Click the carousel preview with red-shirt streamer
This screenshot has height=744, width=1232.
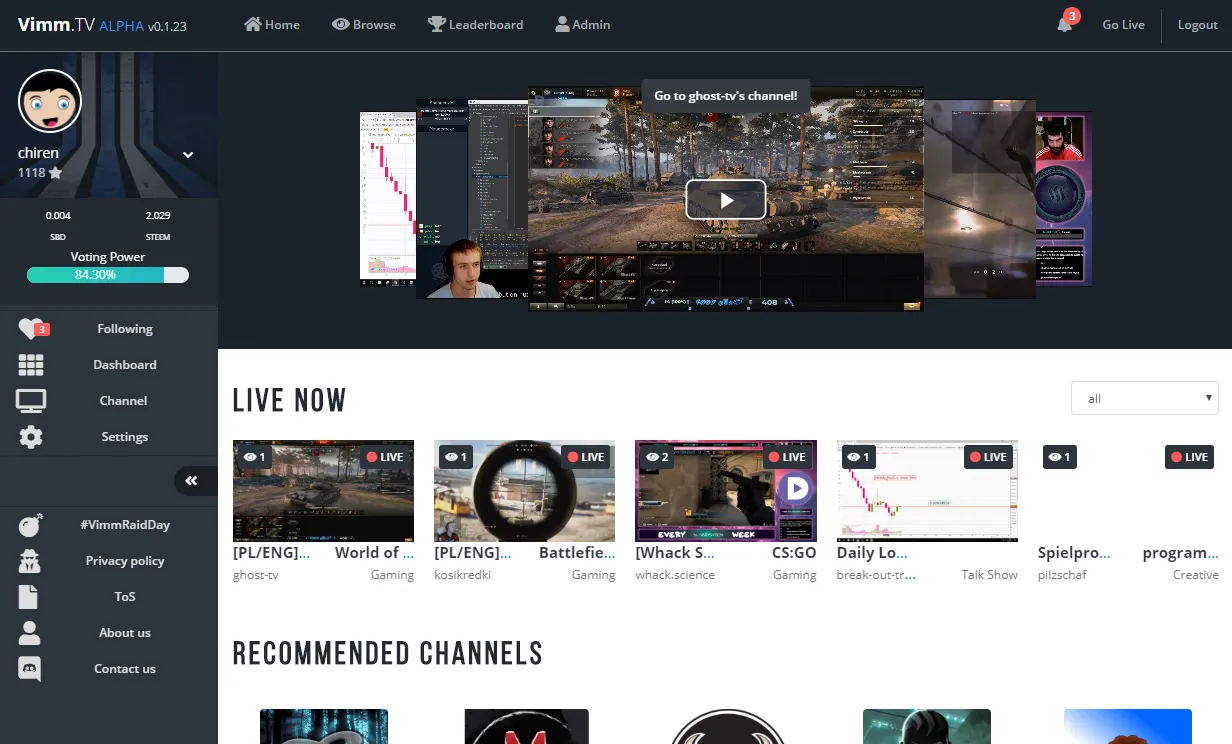click(1063, 198)
